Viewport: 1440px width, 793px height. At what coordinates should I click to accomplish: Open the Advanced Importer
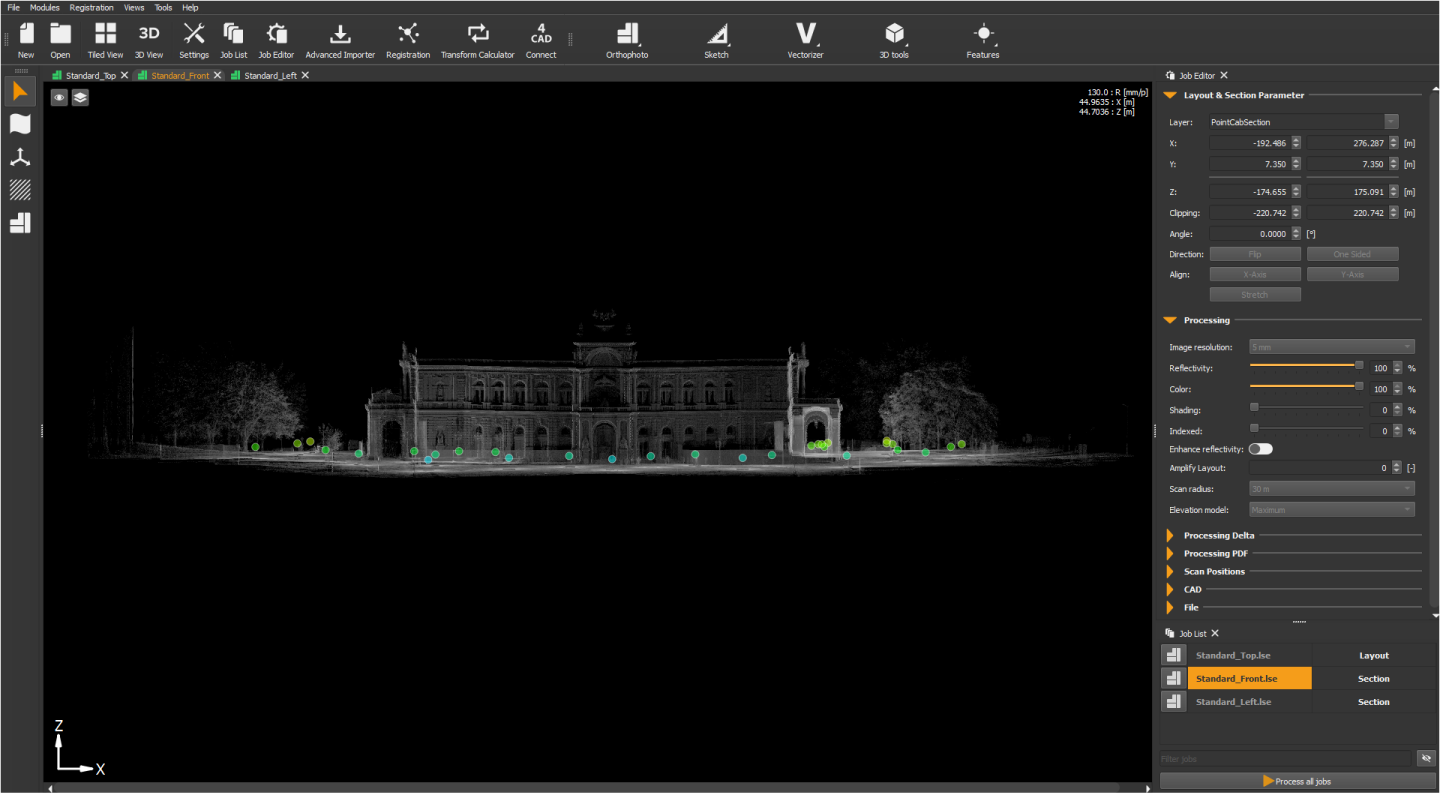point(340,40)
